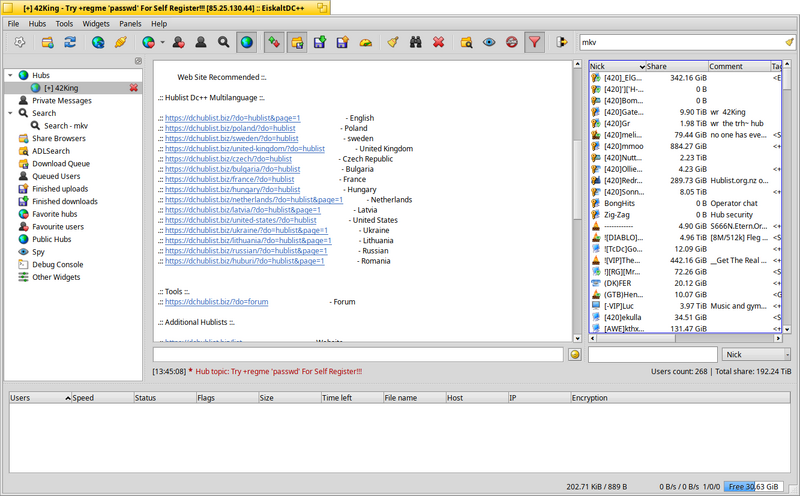Click the speed limit gauge toolbar icon
This screenshot has height=496, width=800.
365,42
